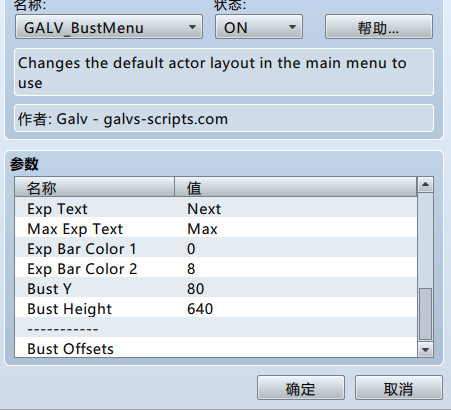This screenshot has width=451, height=410.
Task: Click the value 0 for Exp Bar Color 1
Action: tap(191, 249)
